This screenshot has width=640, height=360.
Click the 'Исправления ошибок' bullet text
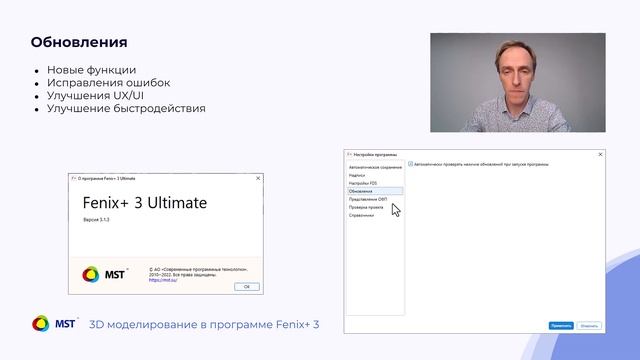point(109,82)
